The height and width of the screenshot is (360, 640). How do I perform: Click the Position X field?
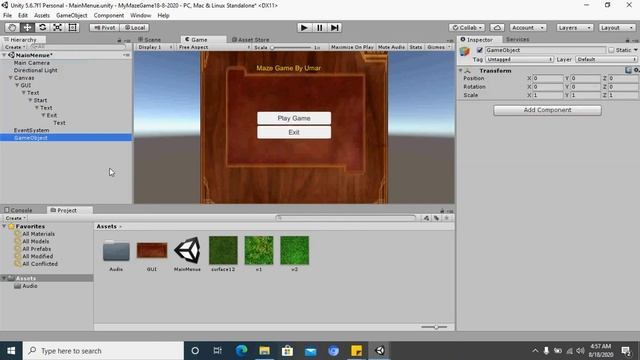548,78
